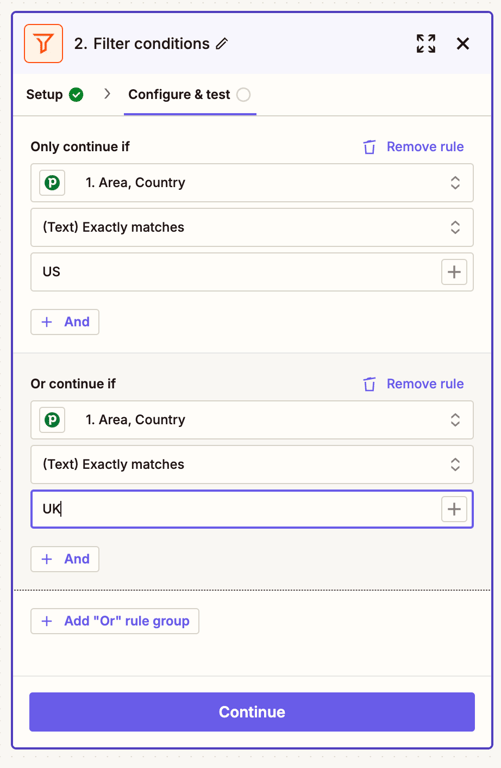Click the trash icon in second rule
The width and height of the screenshot is (501, 768).
click(369, 384)
